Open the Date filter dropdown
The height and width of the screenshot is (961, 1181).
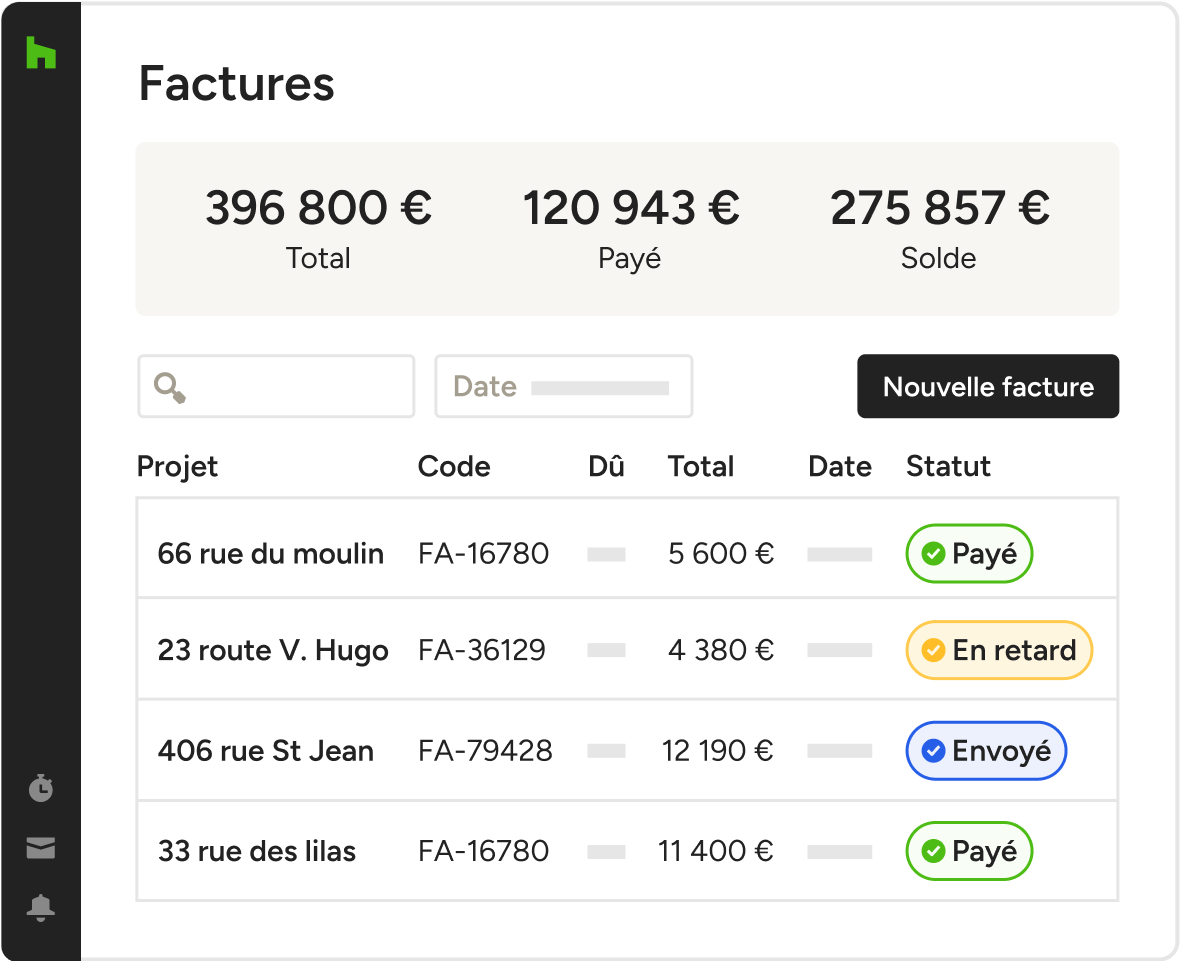[563, 386]
